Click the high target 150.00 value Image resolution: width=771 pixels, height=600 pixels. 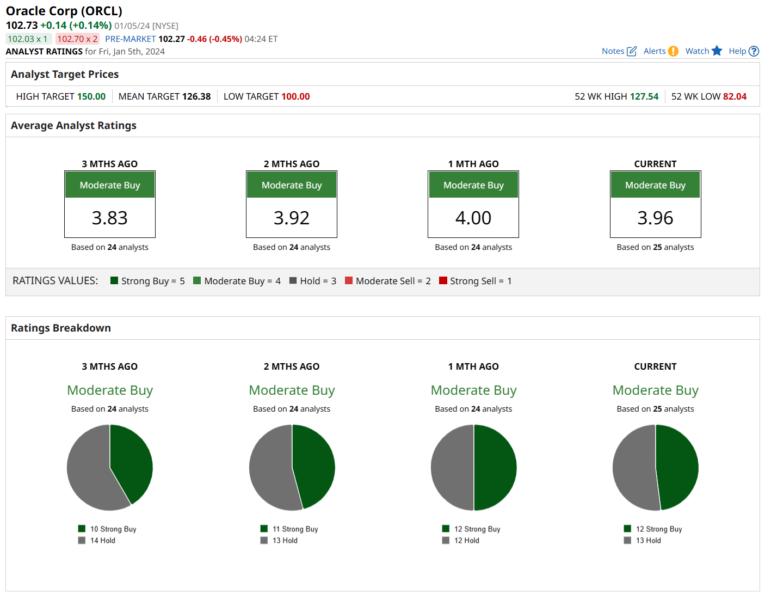tap(91, 96)
